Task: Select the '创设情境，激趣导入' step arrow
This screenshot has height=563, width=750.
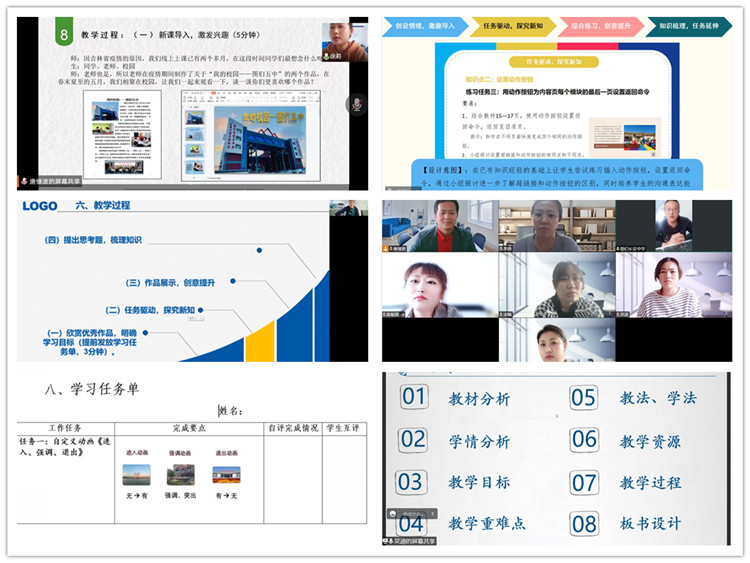Action: pyautogui.click(x=425, y=26)
